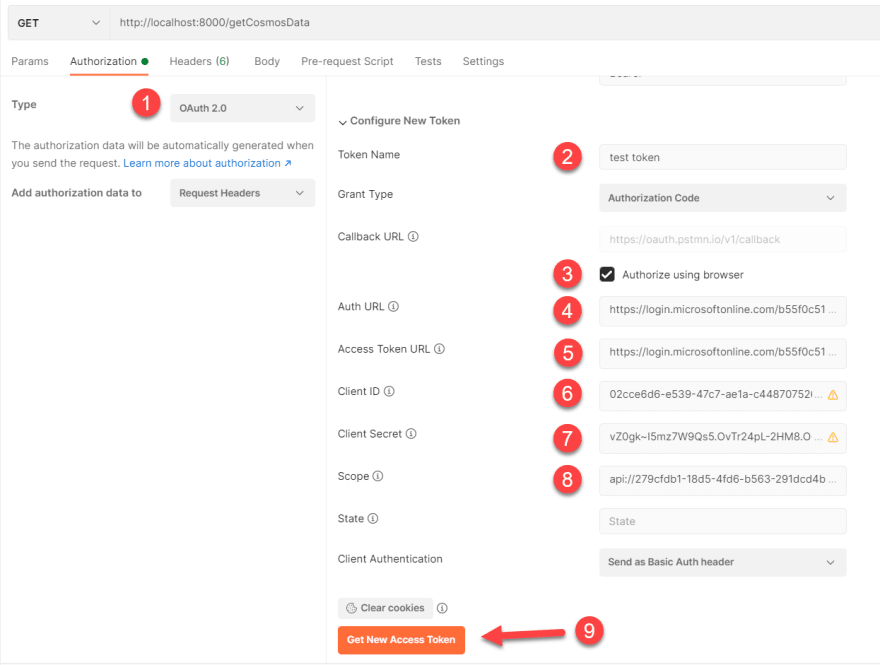This screenshot has height=665, width=880.
Task: Click the Client ID info icon
Action: pos(389,391)
